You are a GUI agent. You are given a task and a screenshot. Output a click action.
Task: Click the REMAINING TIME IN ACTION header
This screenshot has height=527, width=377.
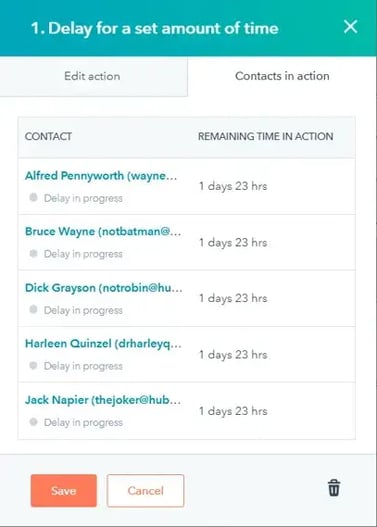265,136
